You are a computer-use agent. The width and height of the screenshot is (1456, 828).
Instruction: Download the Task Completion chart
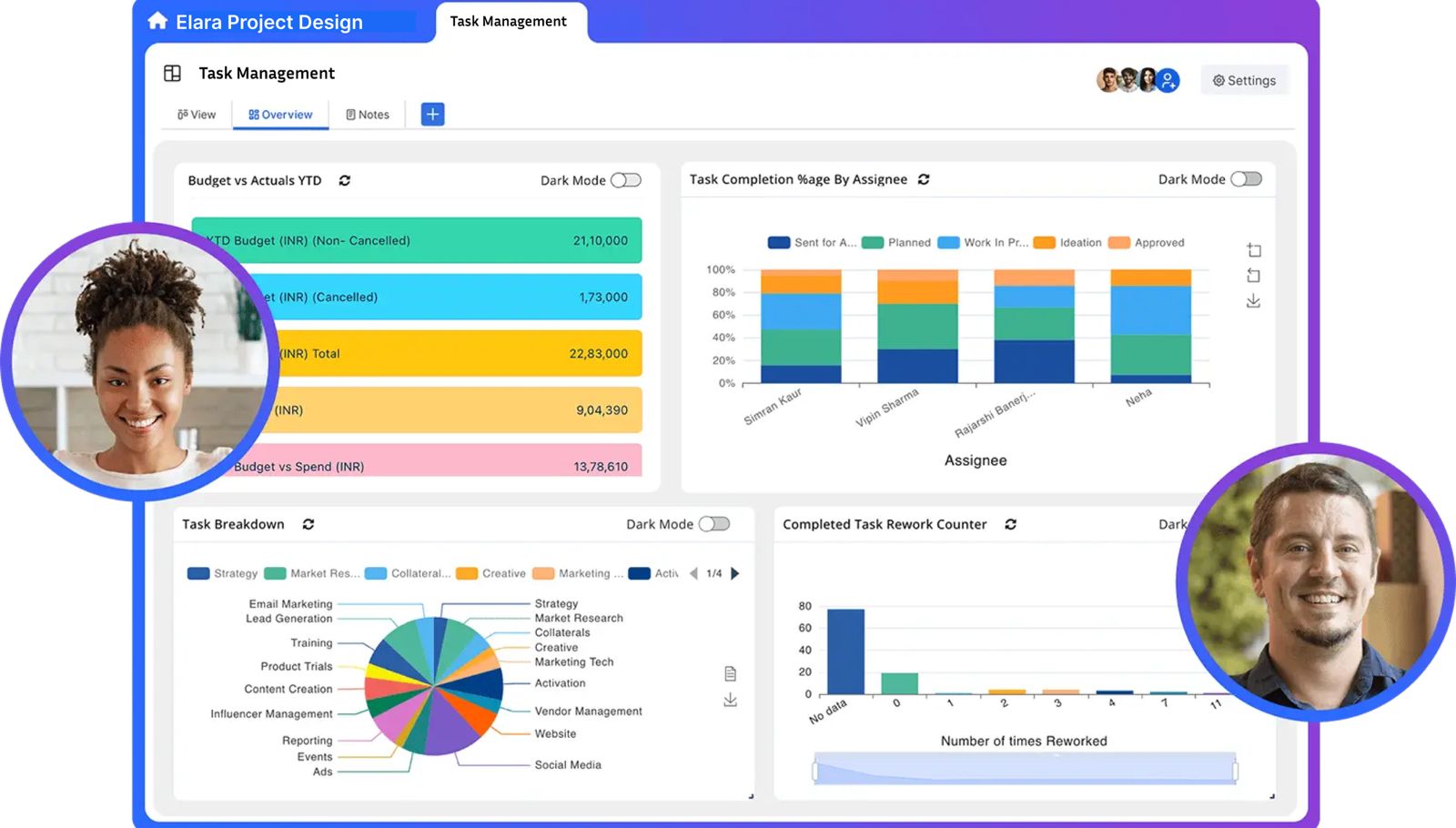pyautogui.click(x=1253, y=300)
